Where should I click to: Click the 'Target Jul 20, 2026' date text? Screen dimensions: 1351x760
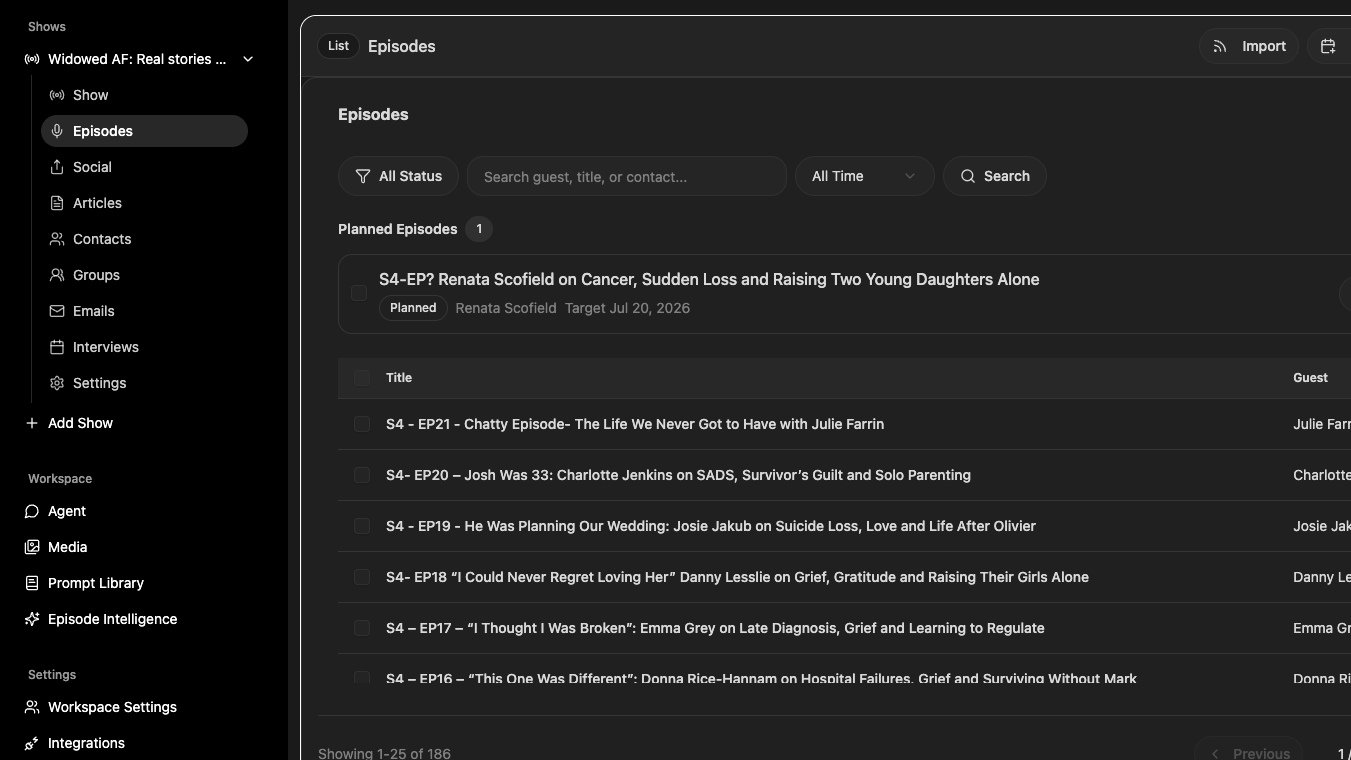click(627, 308)
